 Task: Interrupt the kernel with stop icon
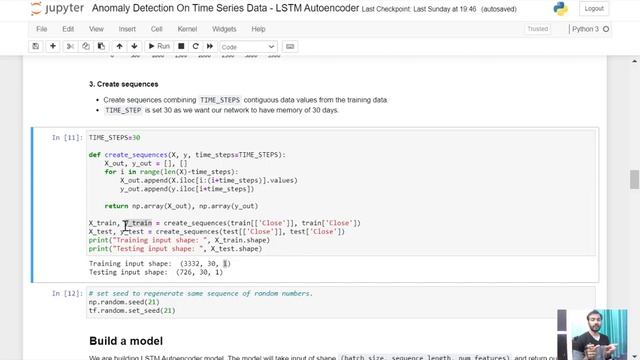click(181, 47)
